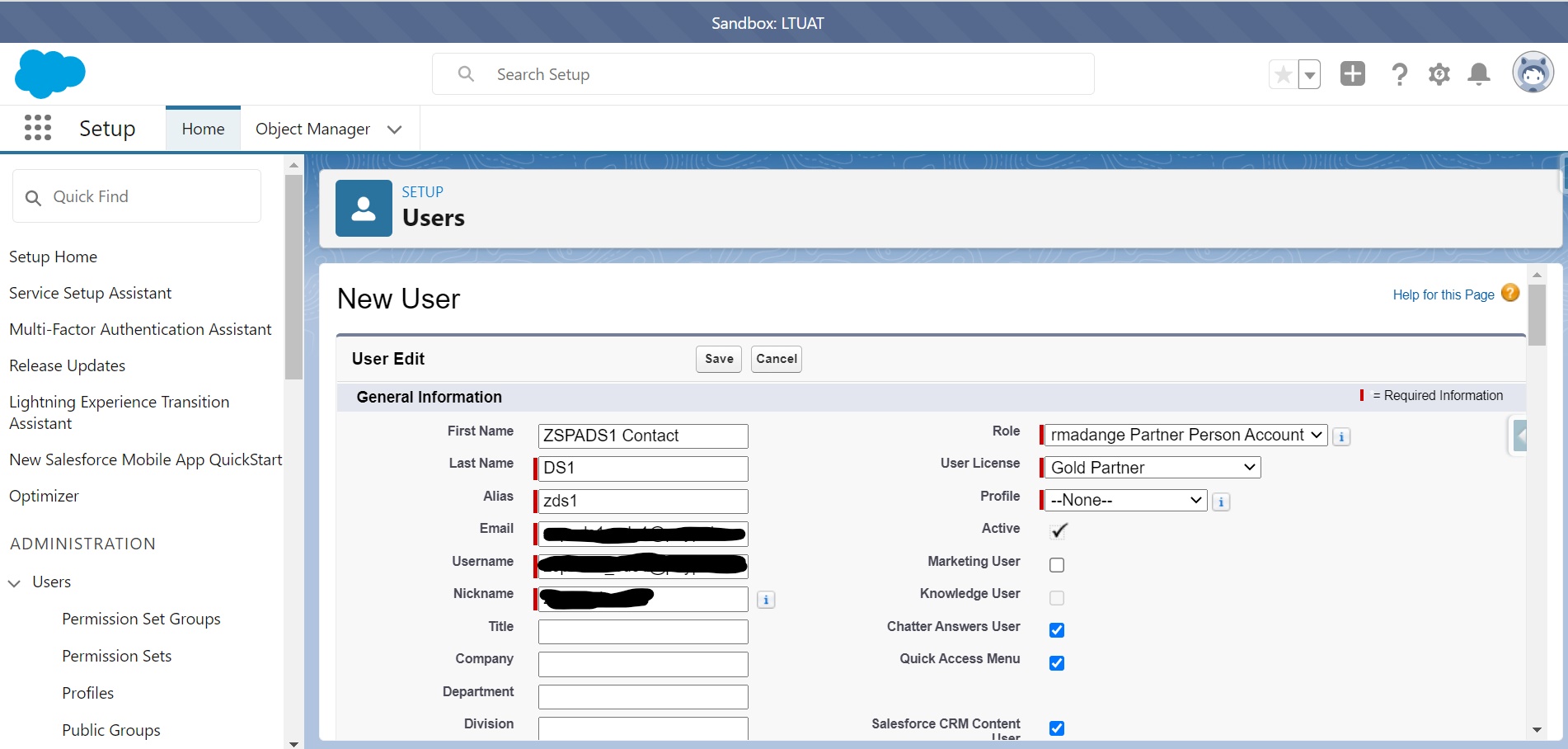
Task: Expand the Object Manager tab chevron
Action: [395, 130]
